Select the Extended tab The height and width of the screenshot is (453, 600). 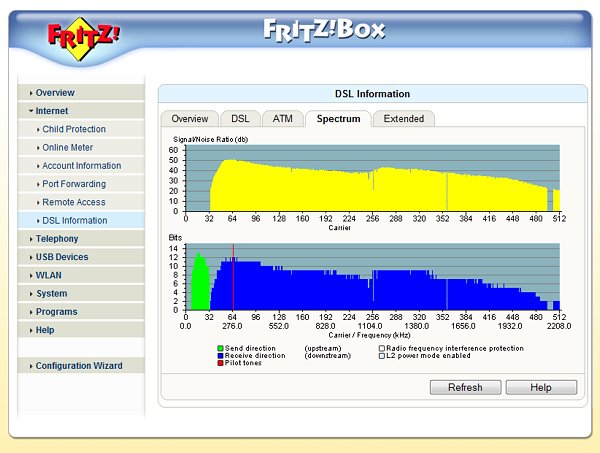404,119
